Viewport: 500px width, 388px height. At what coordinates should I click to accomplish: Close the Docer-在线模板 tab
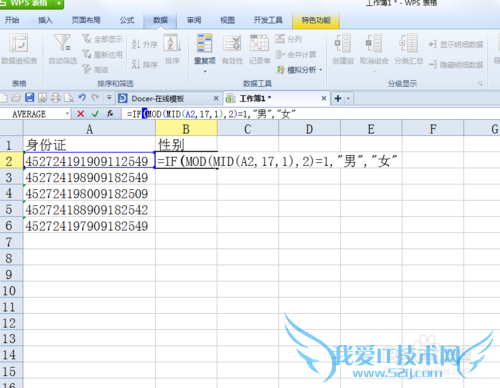pos(216,98)
